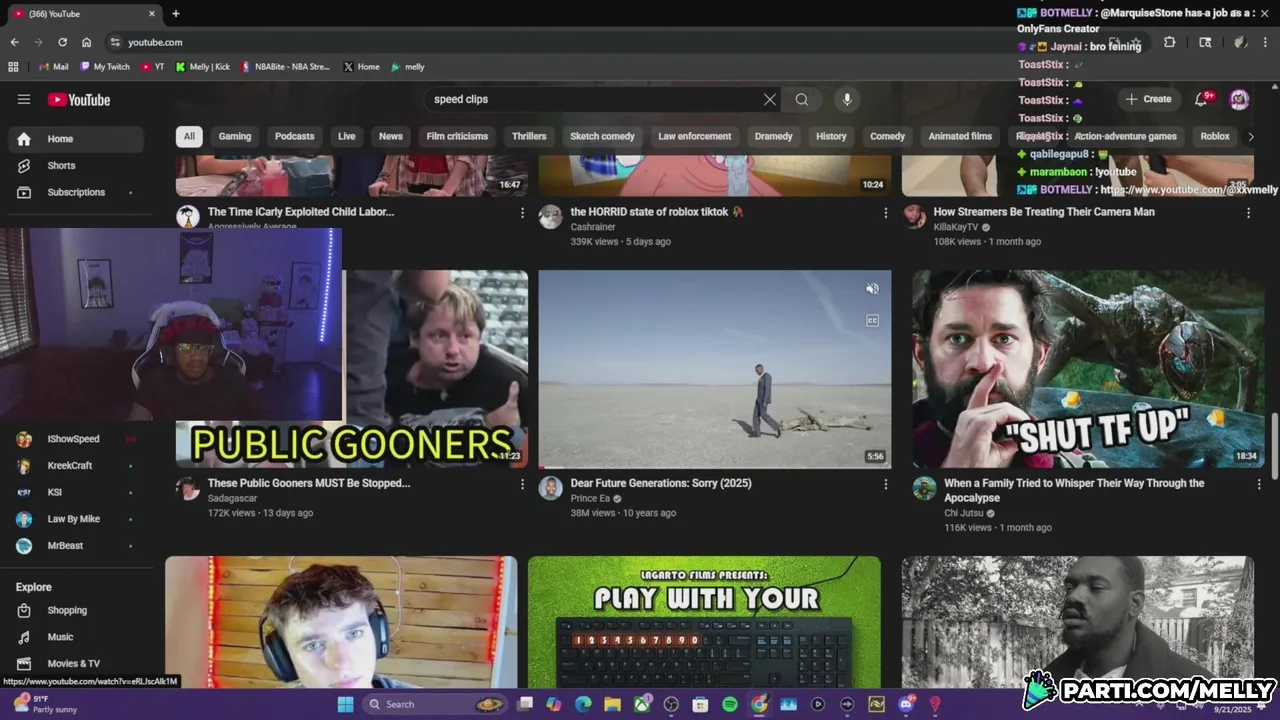Open the 'SHUT TF UP' video thumbnail
The width and height of the screenshot is (1280, 720).
click(1088, 369)
